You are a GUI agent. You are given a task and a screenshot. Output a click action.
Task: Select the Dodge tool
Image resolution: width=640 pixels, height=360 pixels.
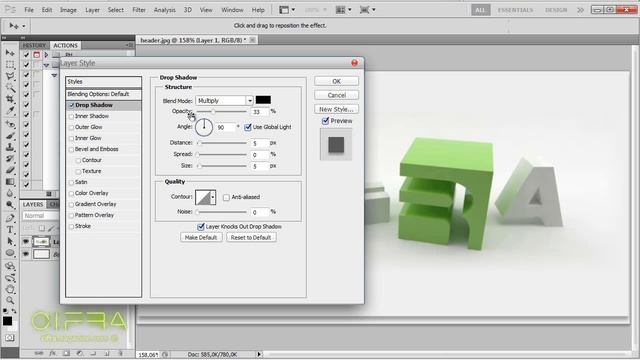tap(10, 204)
